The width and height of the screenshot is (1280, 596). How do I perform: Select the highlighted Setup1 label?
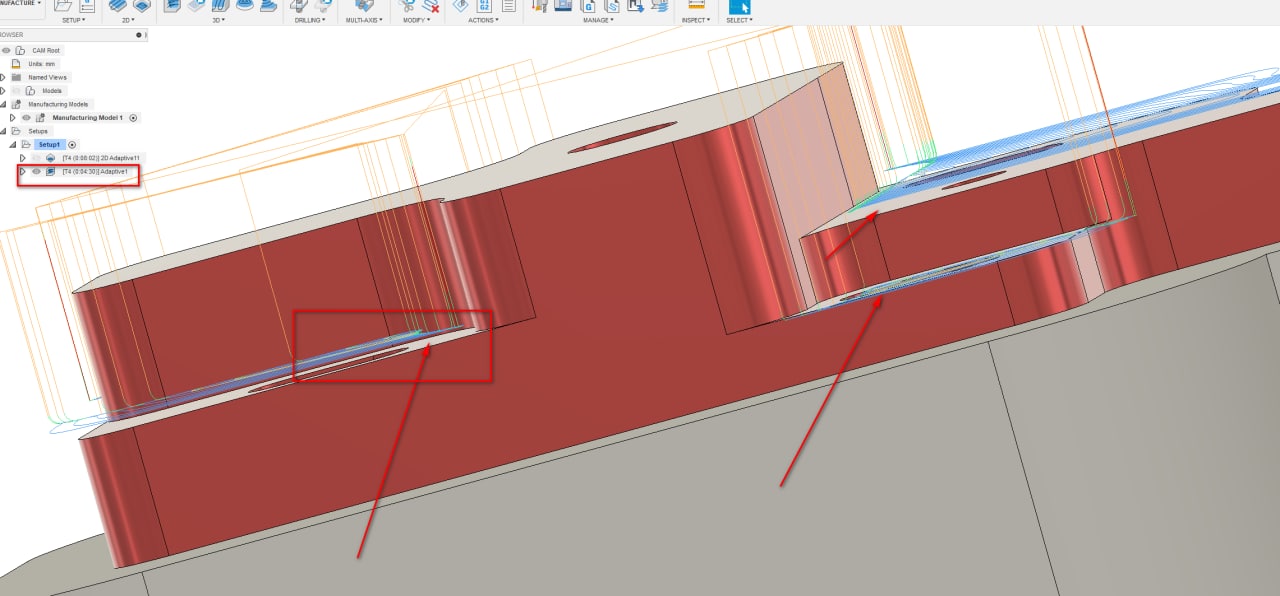pos(50,145)
